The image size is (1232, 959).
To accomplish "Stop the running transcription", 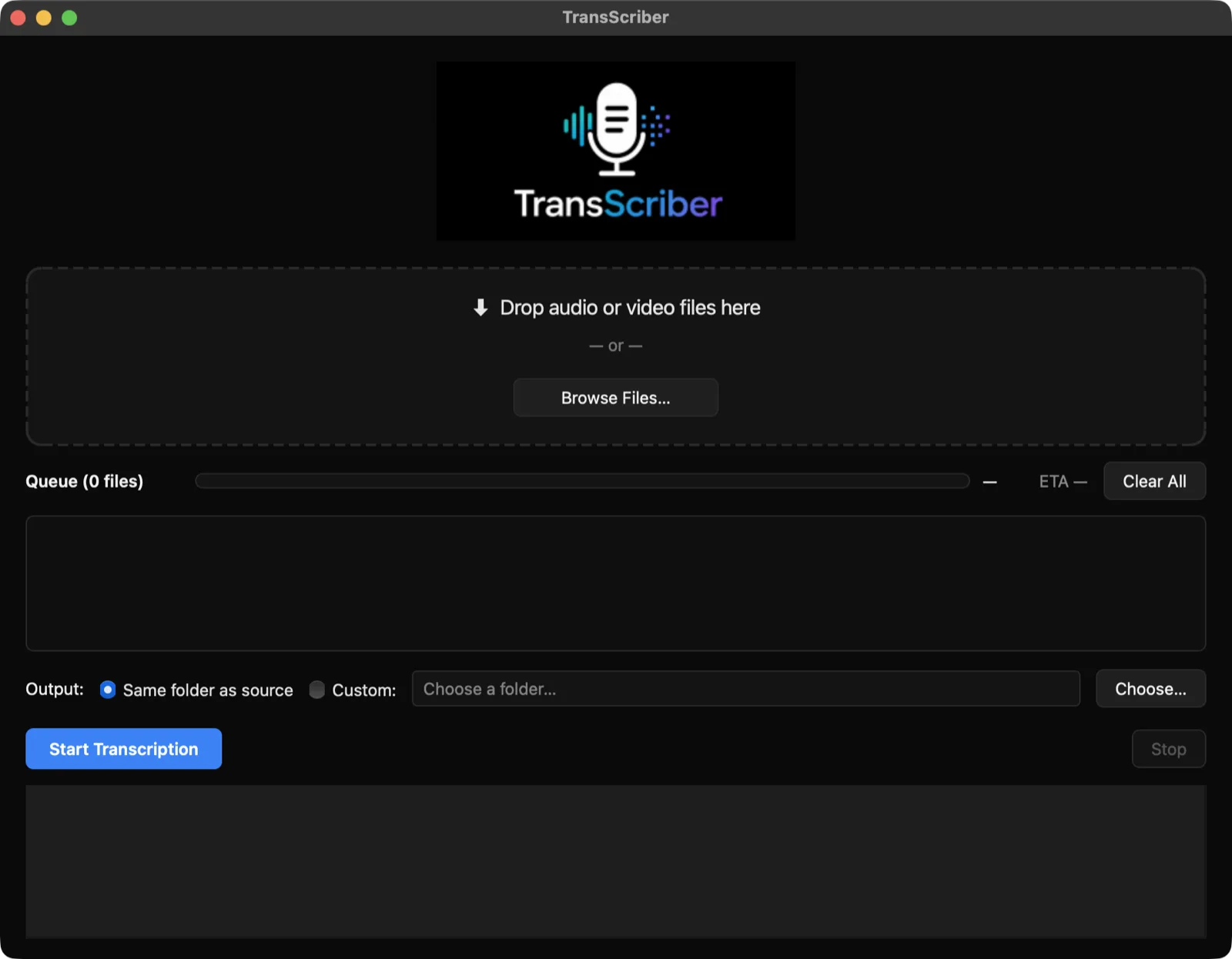I will pyautogui.click(x=1168, y=749).
